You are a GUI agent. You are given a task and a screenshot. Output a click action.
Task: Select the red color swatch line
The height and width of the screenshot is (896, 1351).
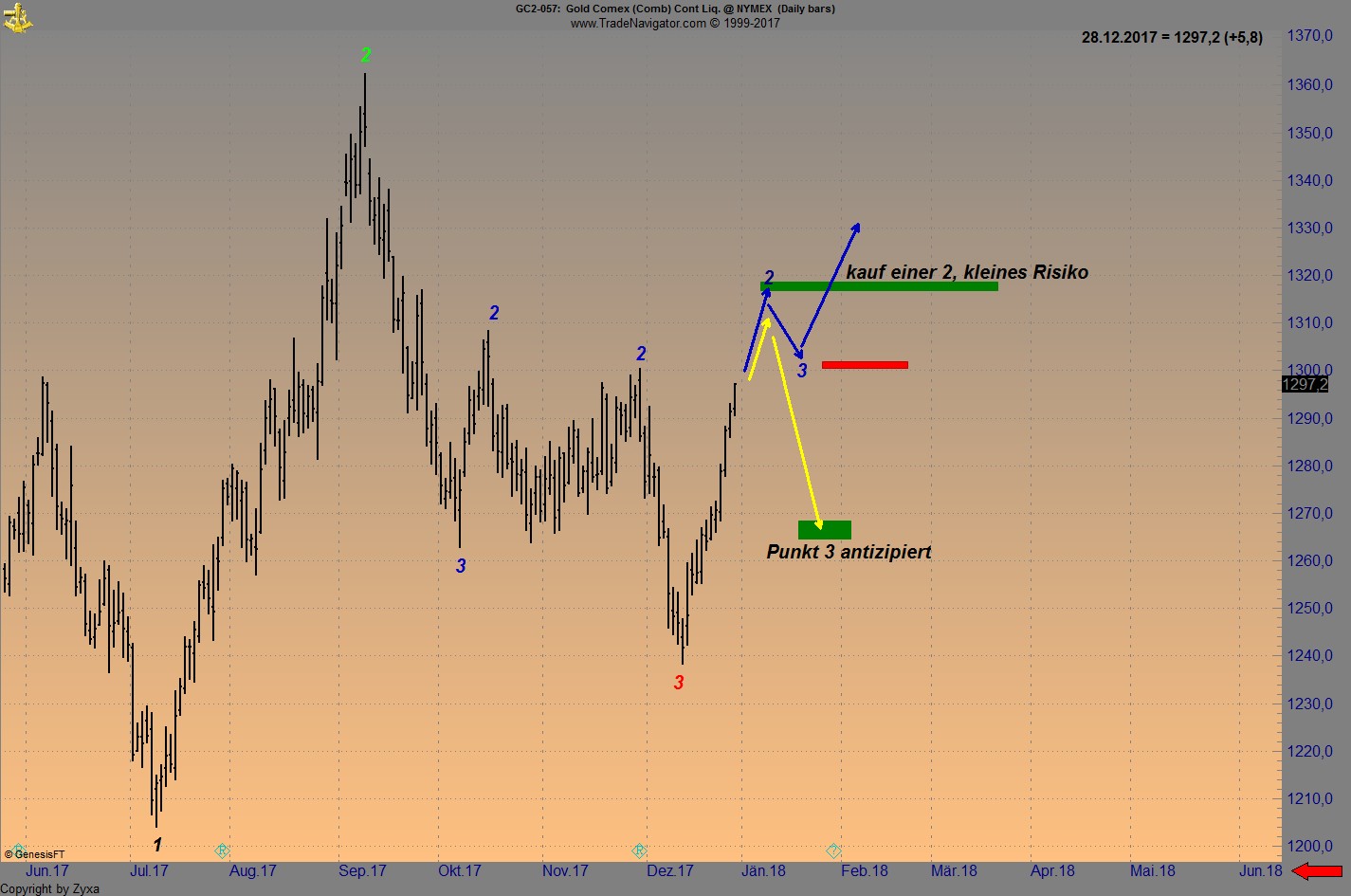864,364
